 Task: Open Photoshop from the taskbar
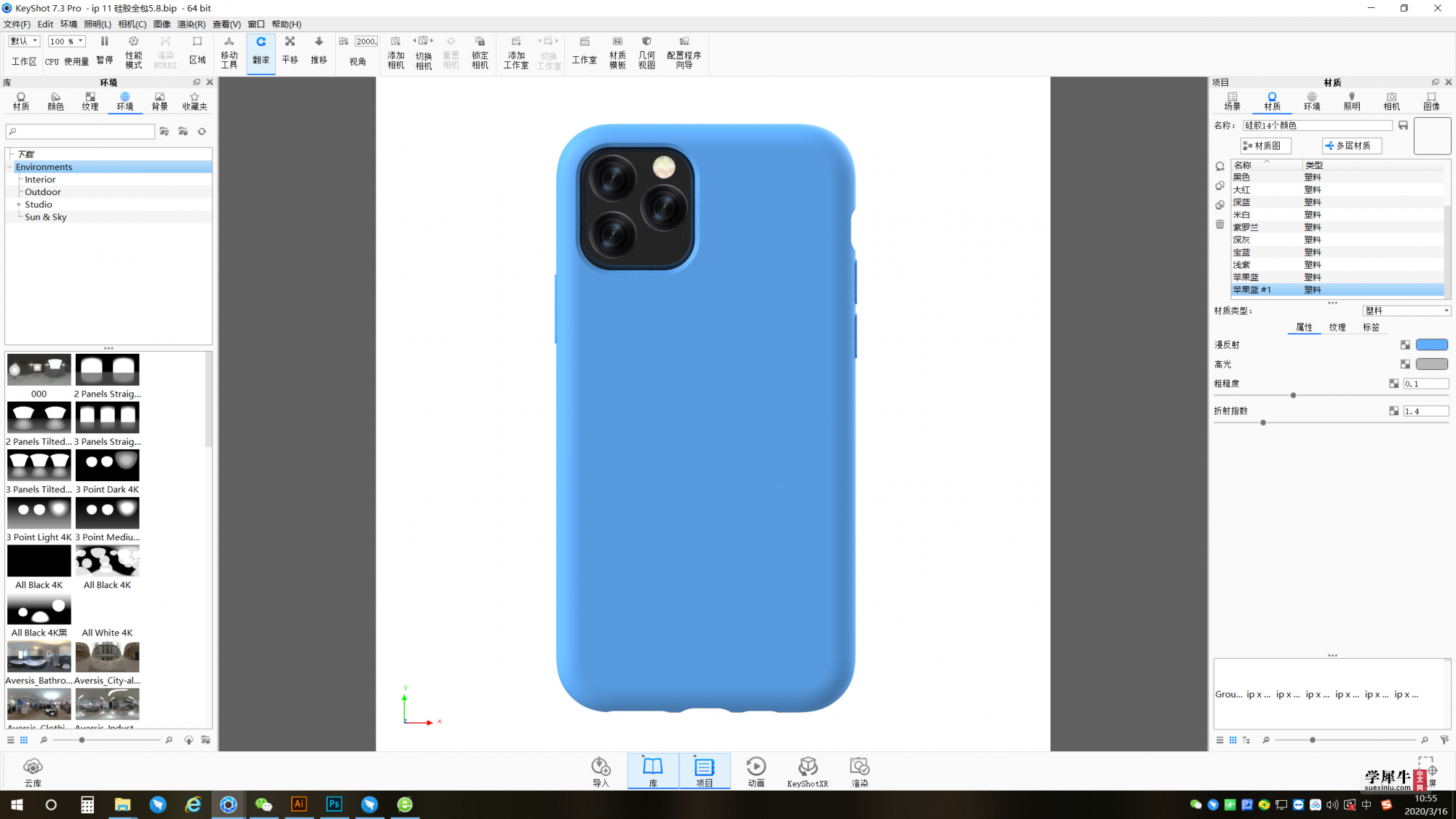click(x=334, y=804)
